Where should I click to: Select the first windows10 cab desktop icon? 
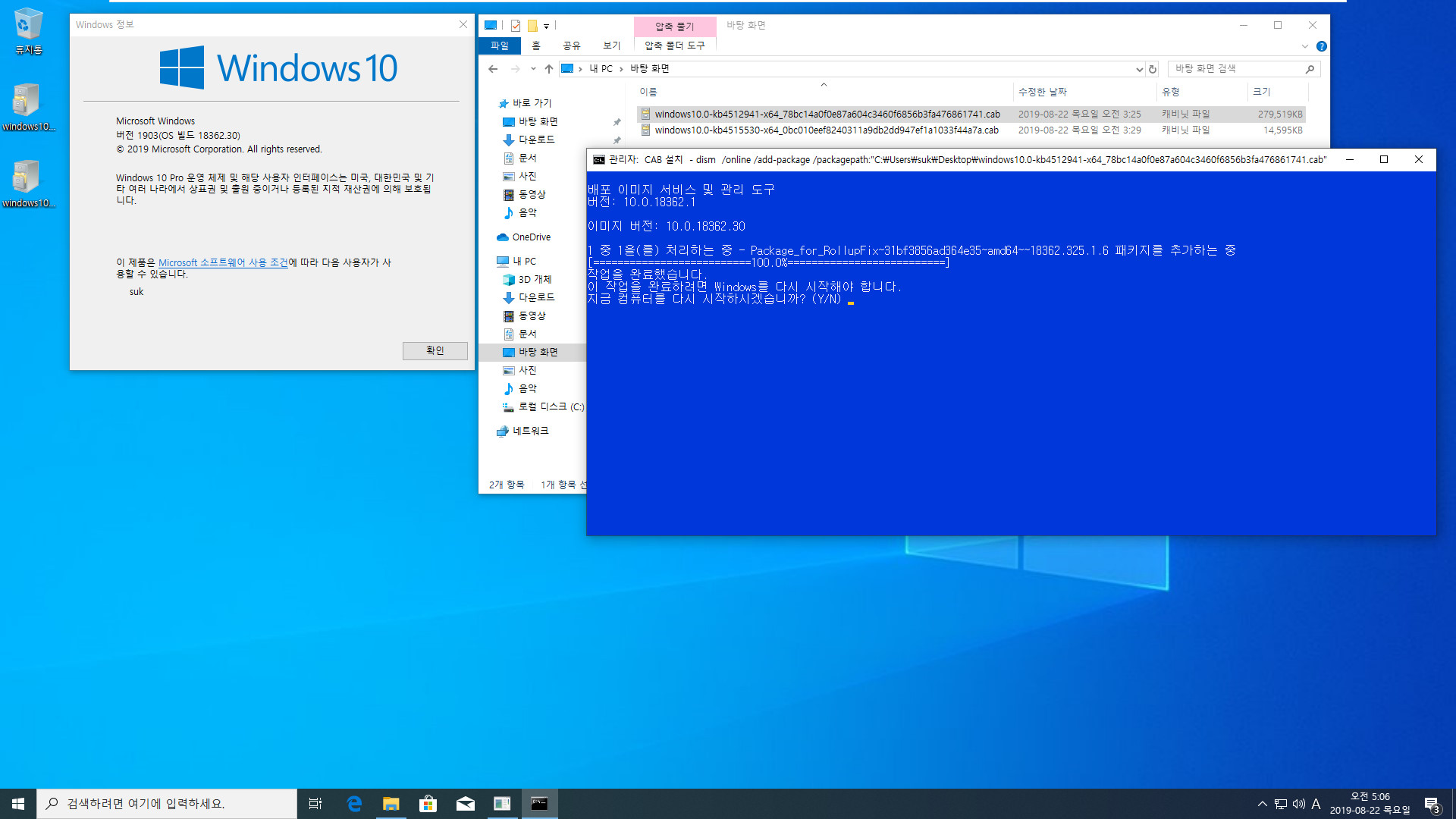click(28, 107)
